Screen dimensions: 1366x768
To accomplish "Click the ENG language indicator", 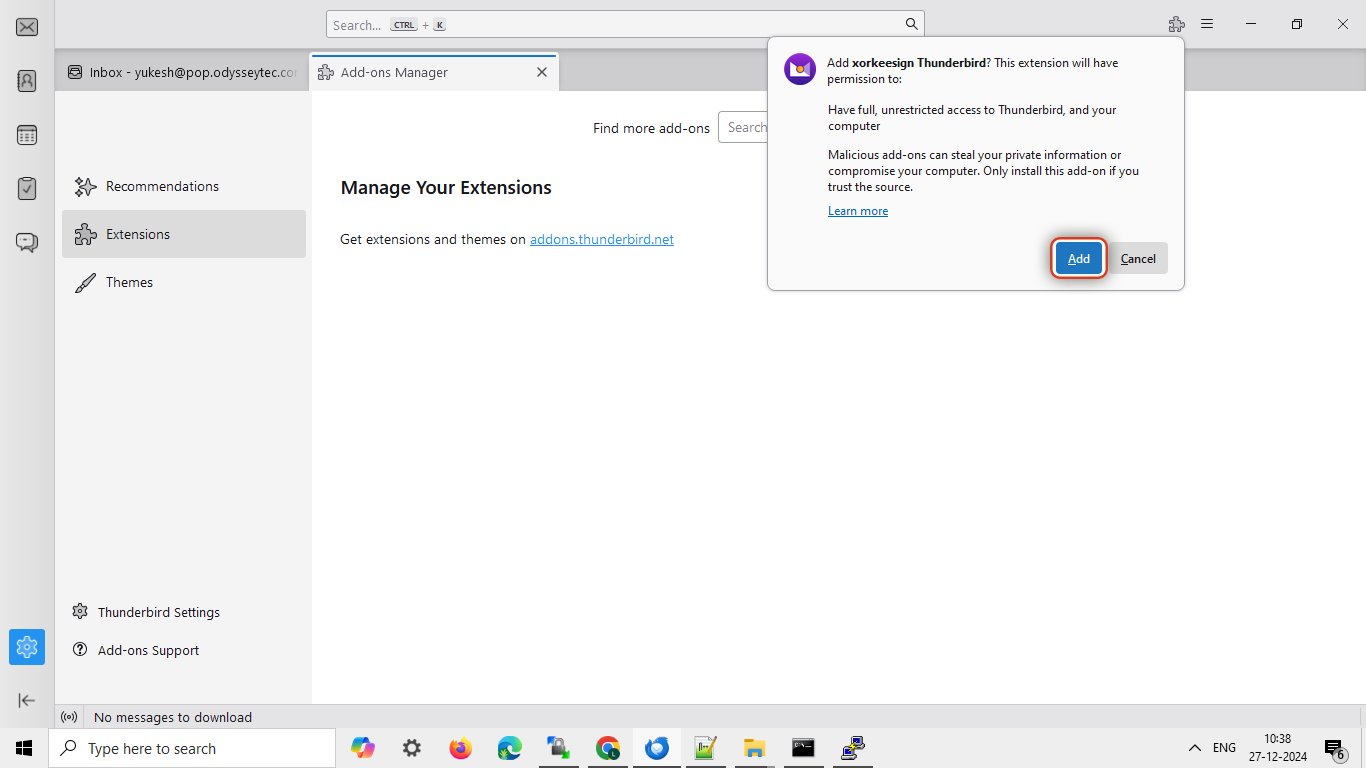I will [1224, 748].
